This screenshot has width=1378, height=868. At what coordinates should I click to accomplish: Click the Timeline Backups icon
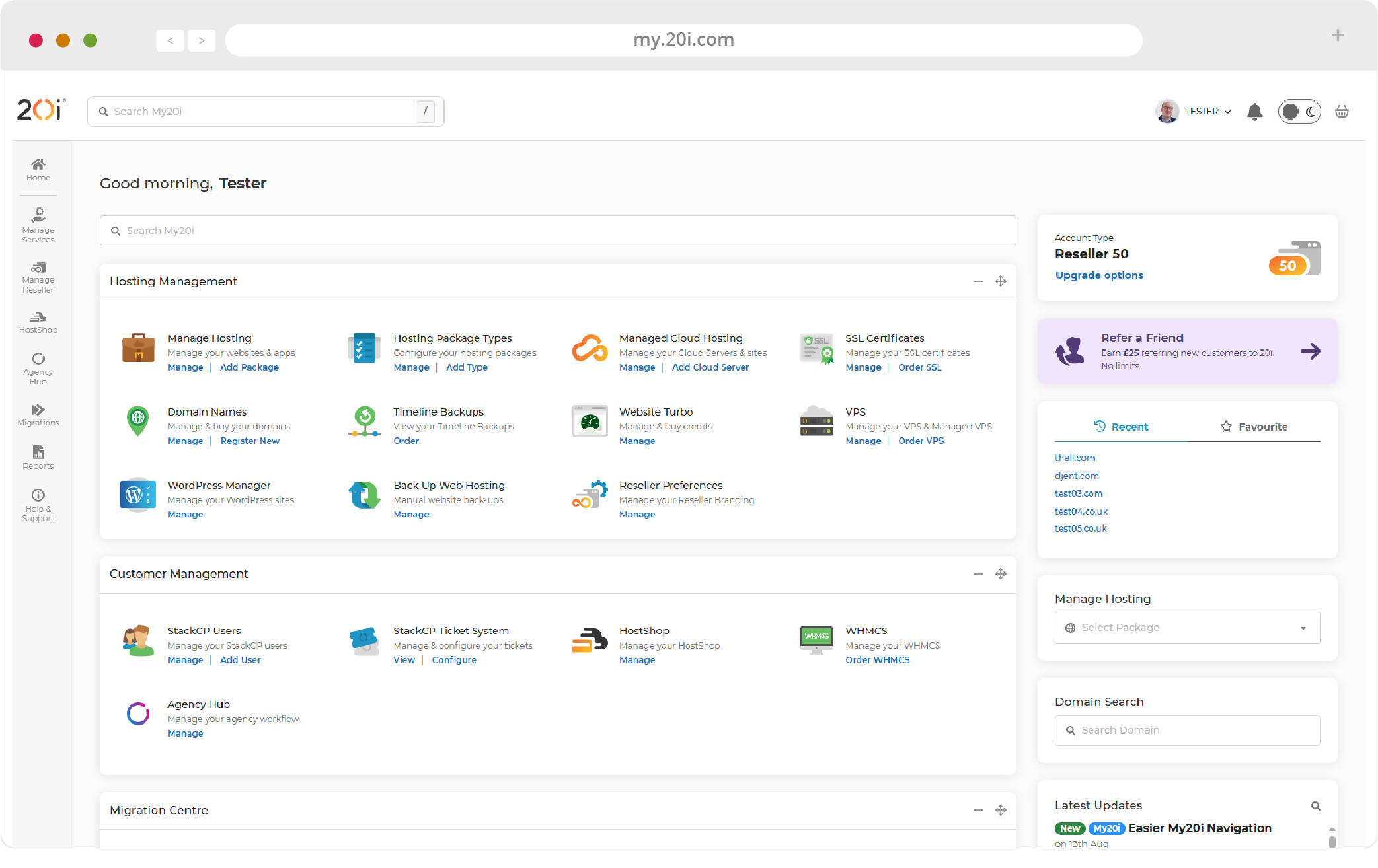point(364,421)
